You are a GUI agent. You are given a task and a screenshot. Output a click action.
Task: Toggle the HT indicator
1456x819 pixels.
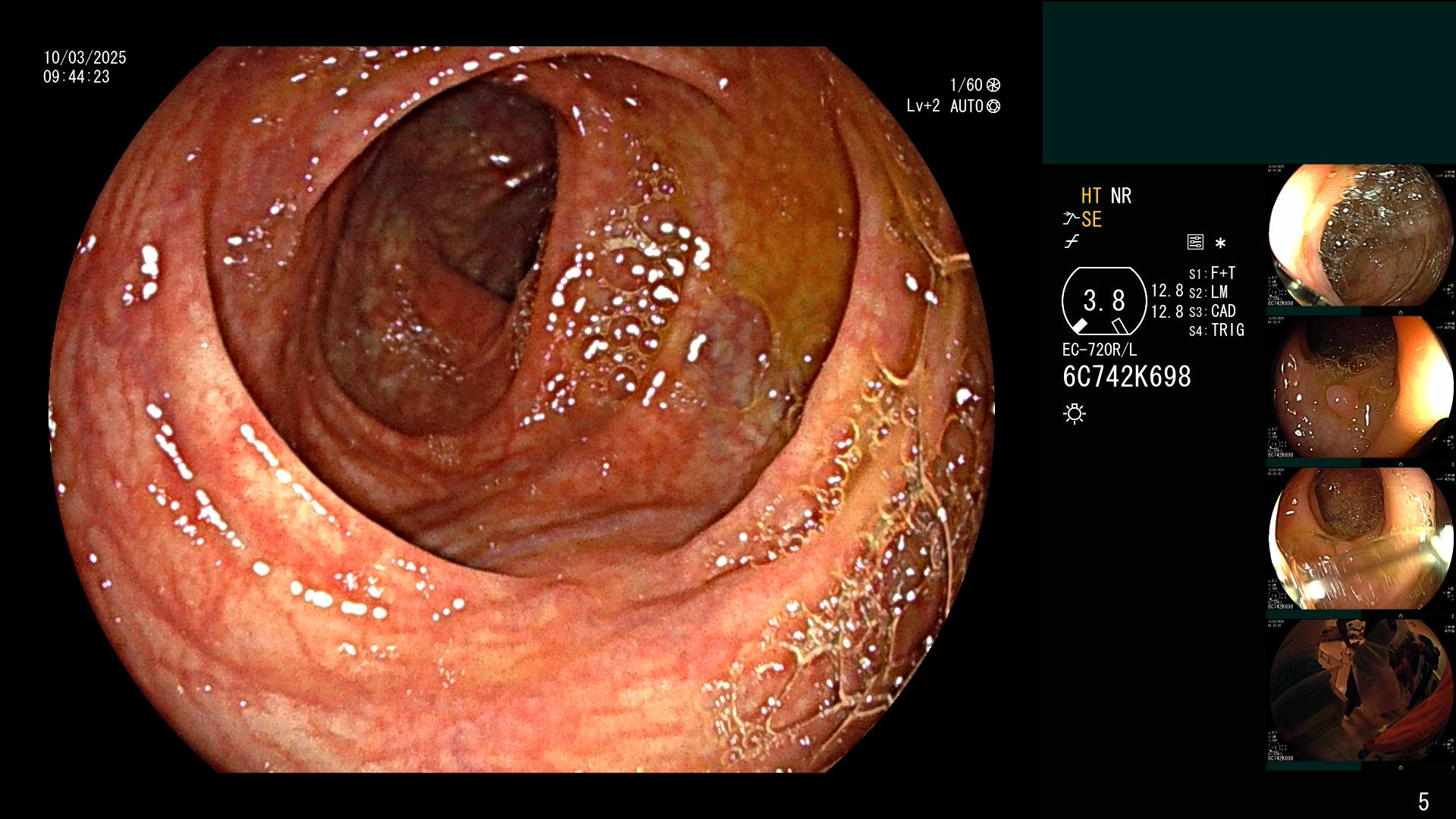[x=1091, y=196]
